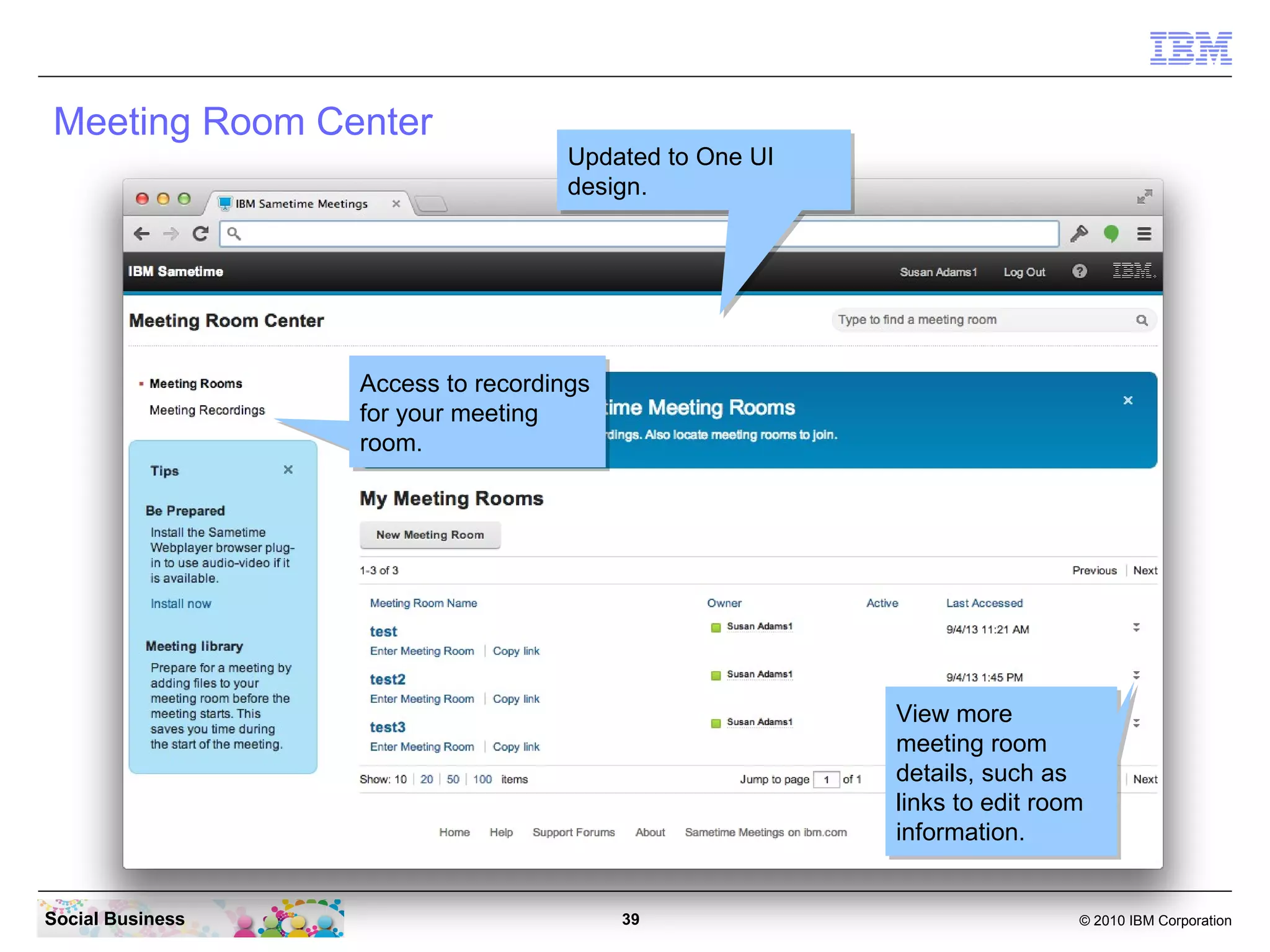Click the fullscreen expand arrows icon

(x=1145, y=197)
